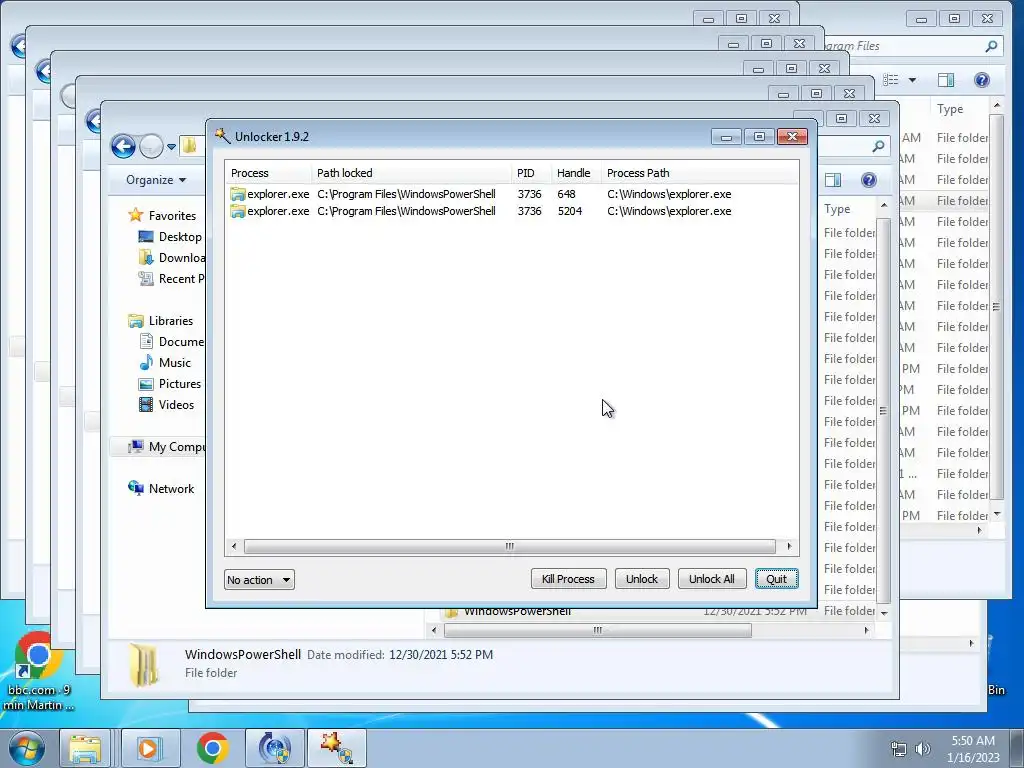Click WindowsPowerShell folder icon in details pane
Screen dimensions: 1024x768
point(144,665)
